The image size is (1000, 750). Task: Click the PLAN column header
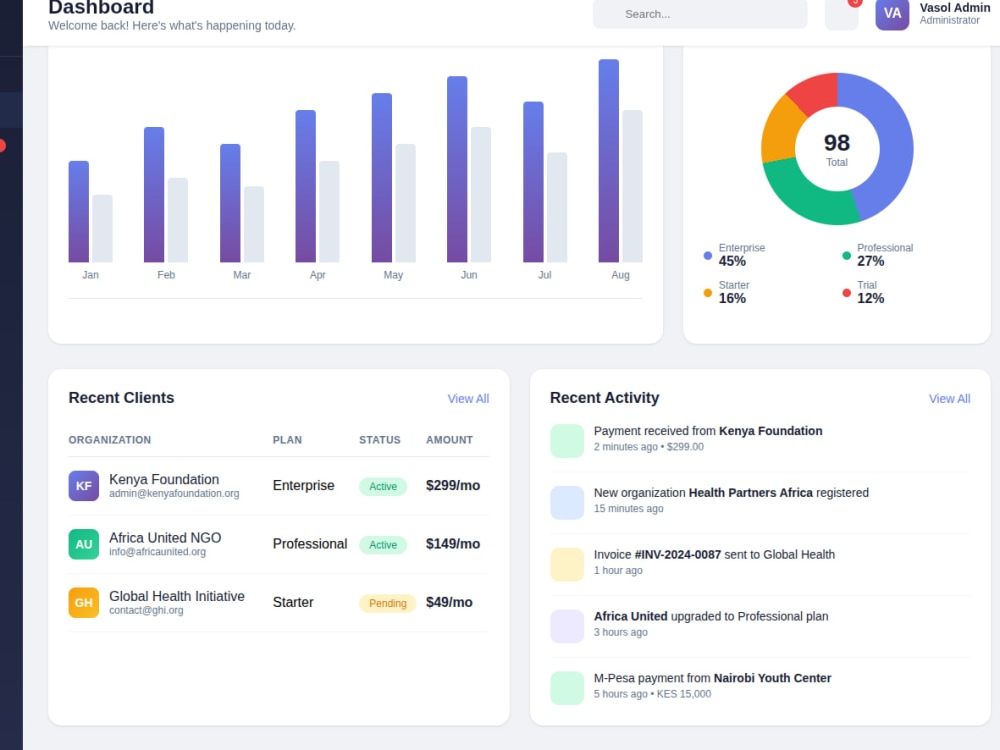coord(287,440)
